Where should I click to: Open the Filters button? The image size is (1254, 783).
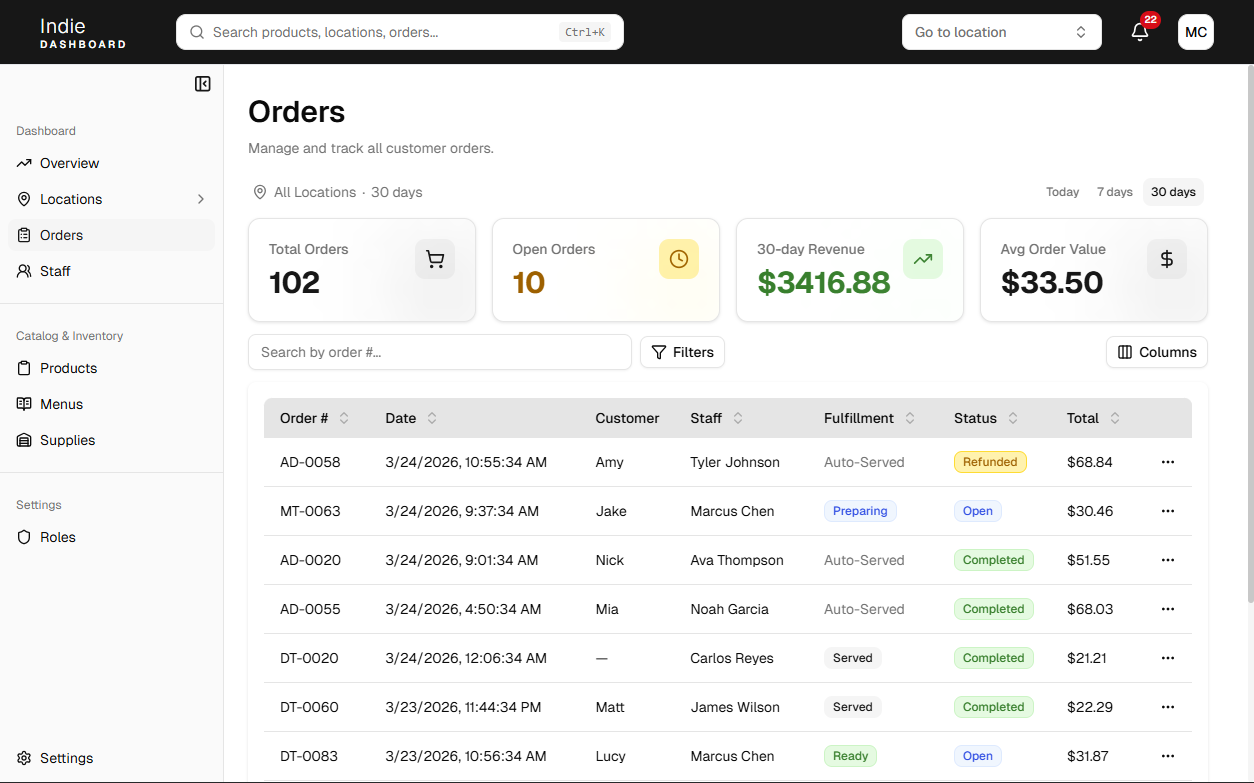click(682, 352)
